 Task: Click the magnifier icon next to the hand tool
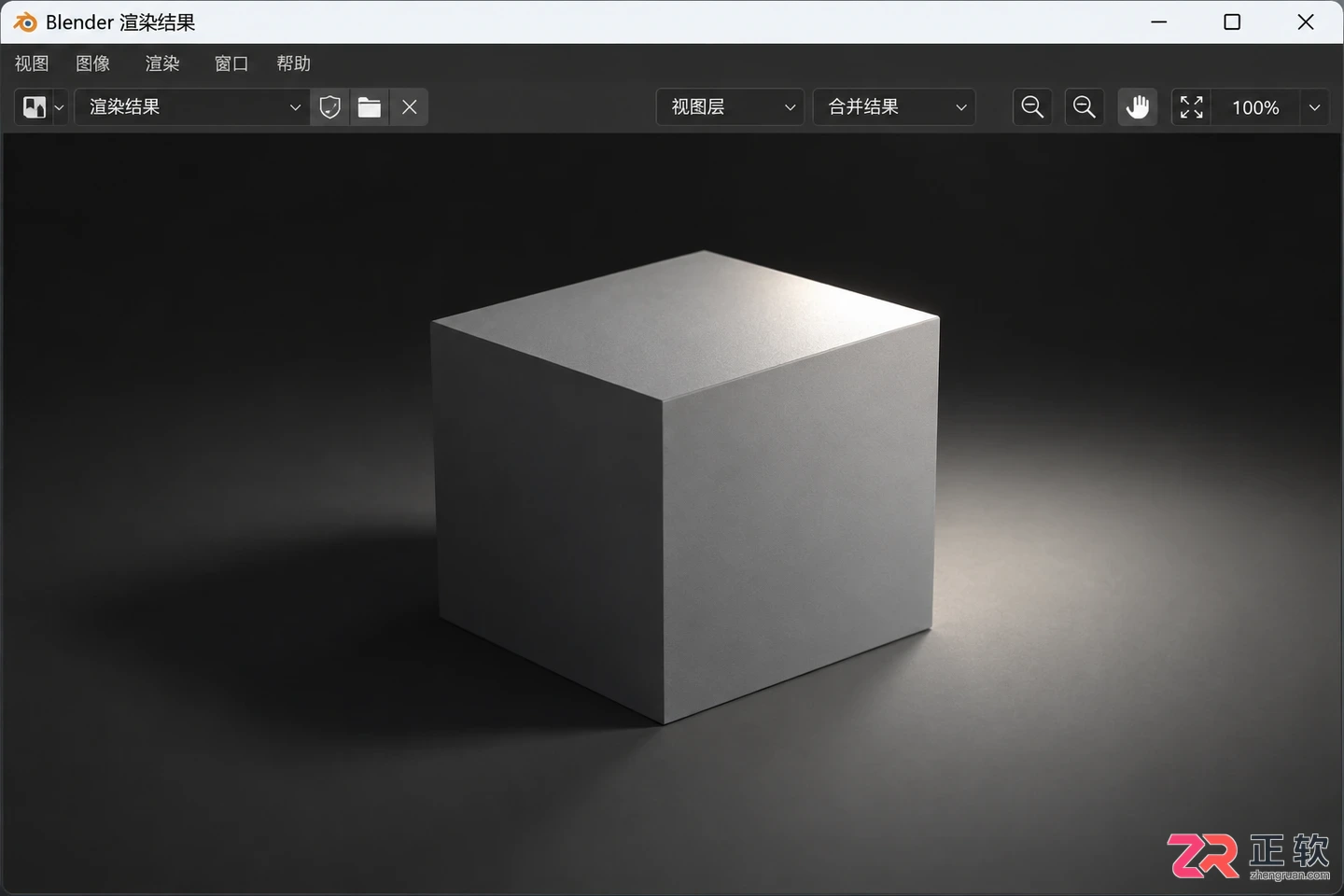[1085, 107]
